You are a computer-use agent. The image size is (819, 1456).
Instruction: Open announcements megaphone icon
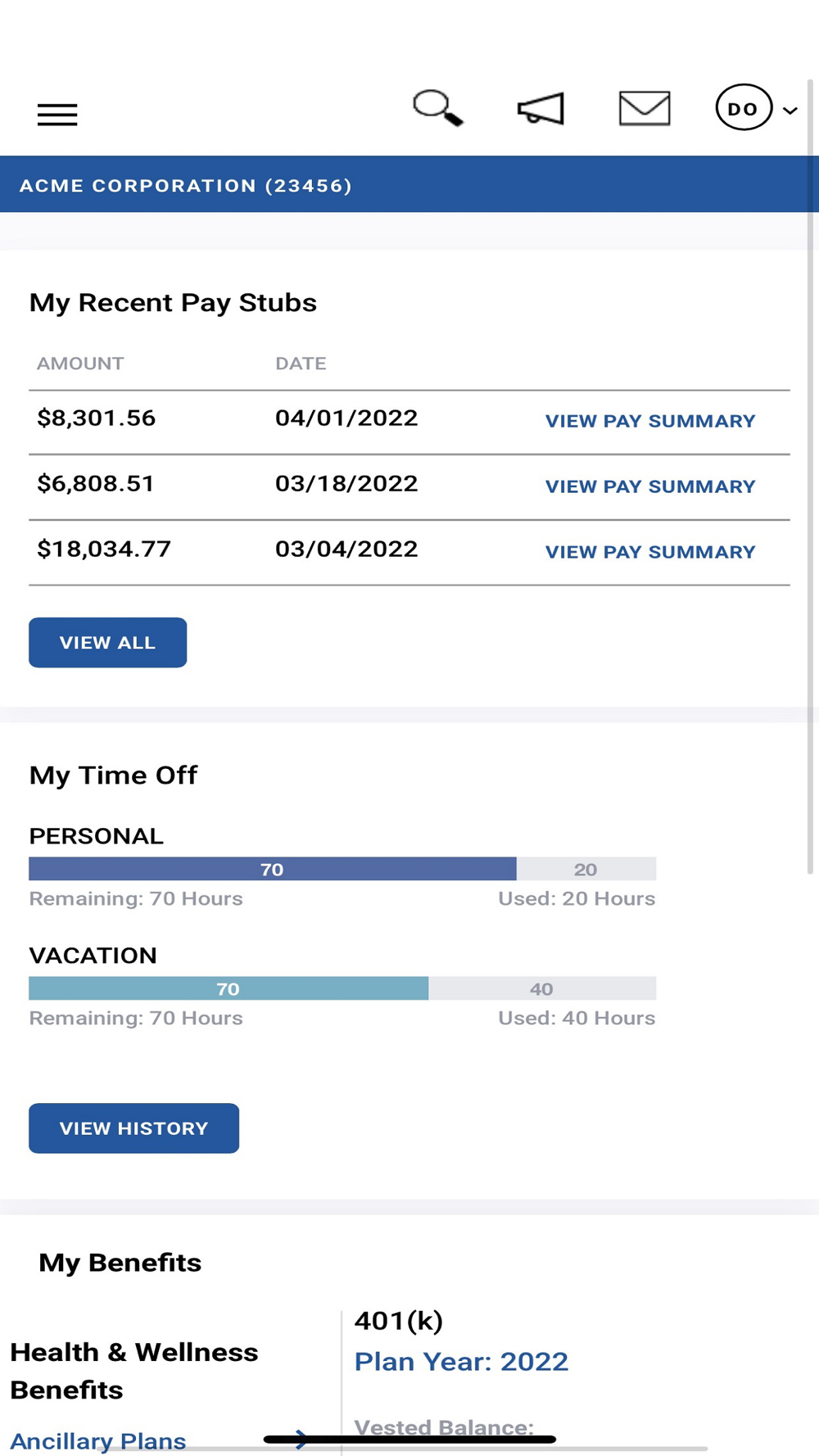point(541,109)
